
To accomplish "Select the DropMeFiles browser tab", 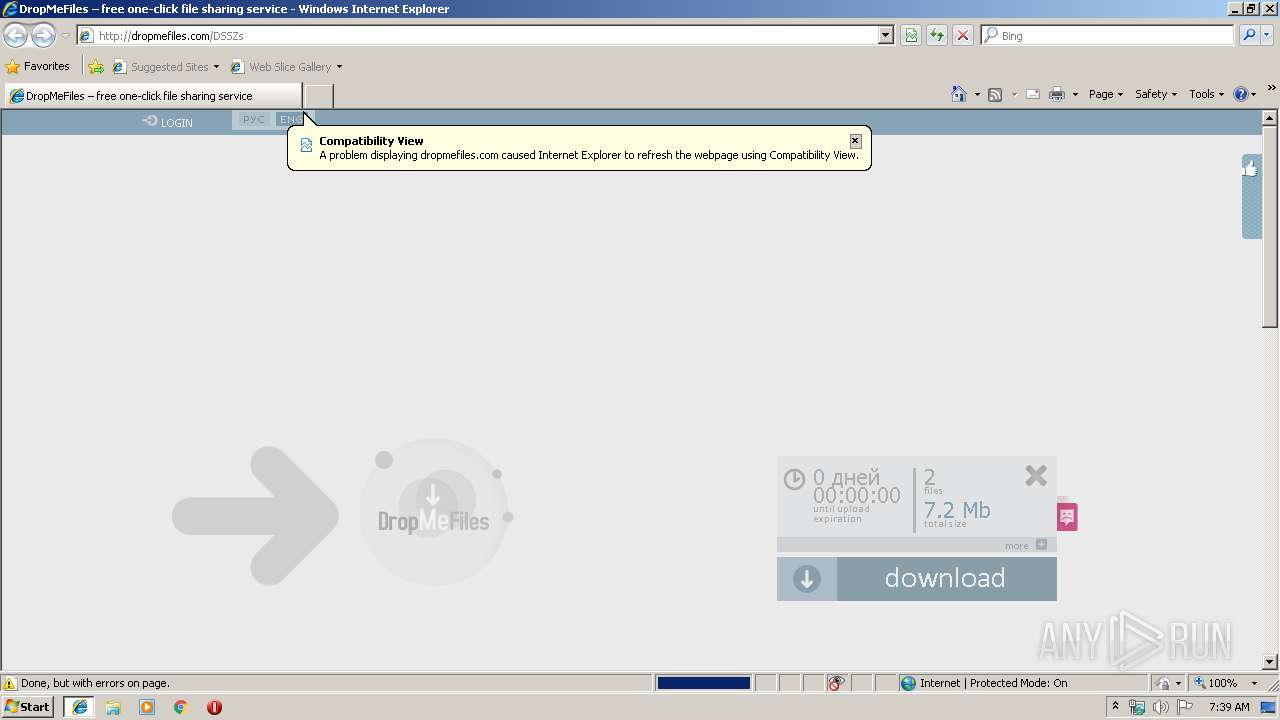I will pyautogui.click(x=153, y=96).
